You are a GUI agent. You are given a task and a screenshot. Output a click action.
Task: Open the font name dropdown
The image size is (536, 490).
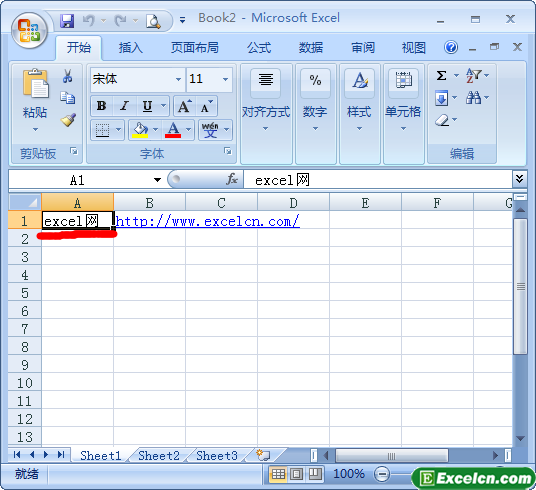pos(178,79)
